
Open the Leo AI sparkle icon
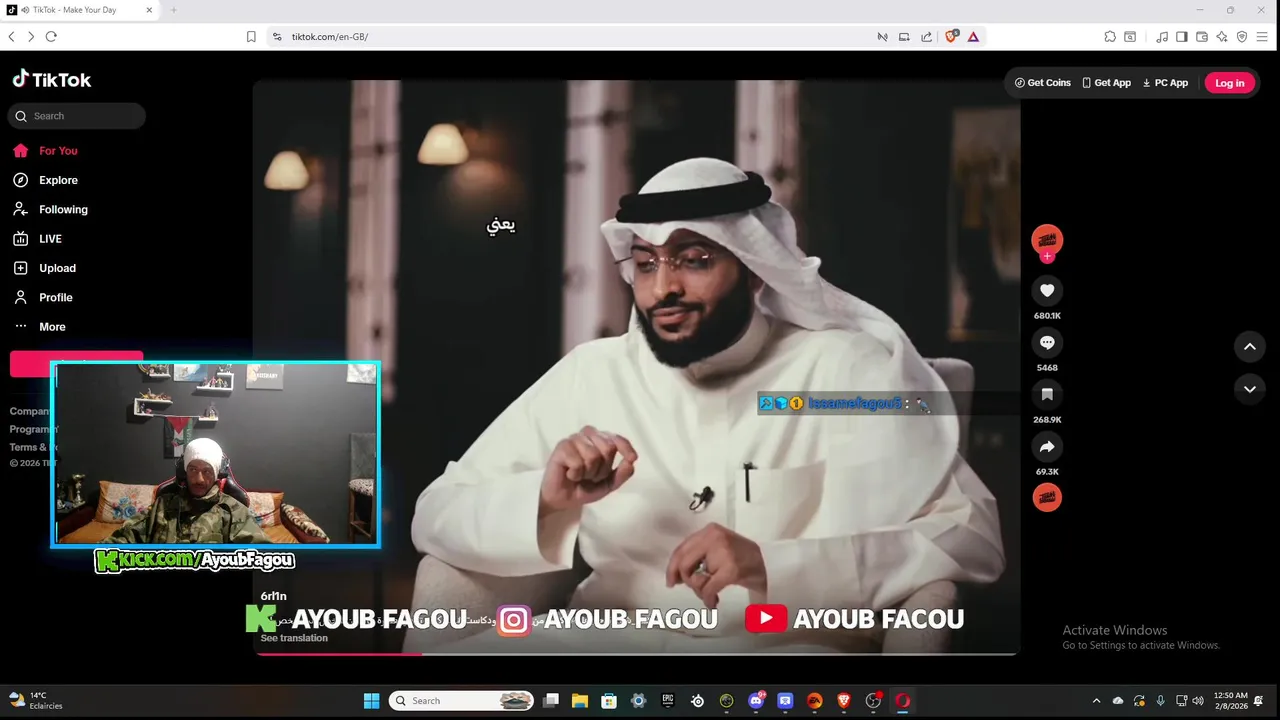point(1221,36)
